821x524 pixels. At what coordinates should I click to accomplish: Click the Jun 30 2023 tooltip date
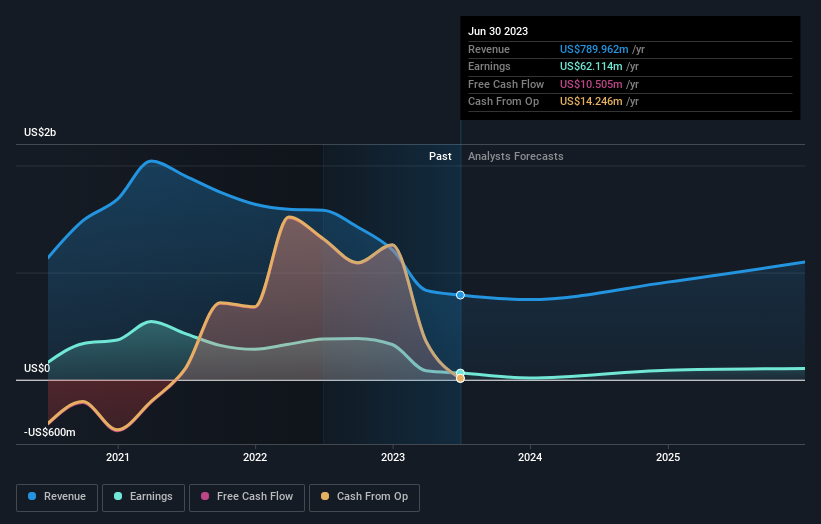point(498,31)
